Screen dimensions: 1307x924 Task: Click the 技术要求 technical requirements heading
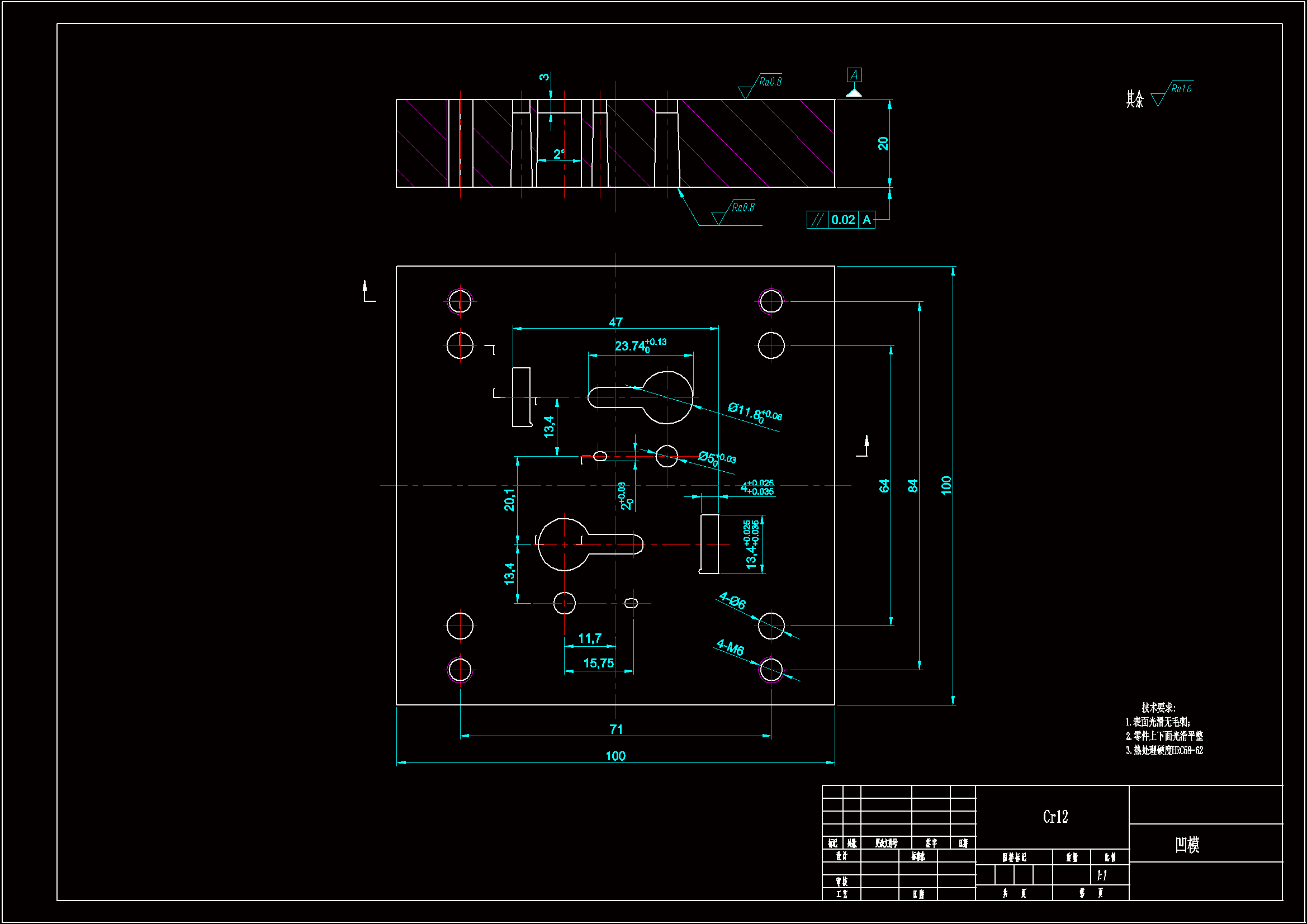pos(1157,708)
